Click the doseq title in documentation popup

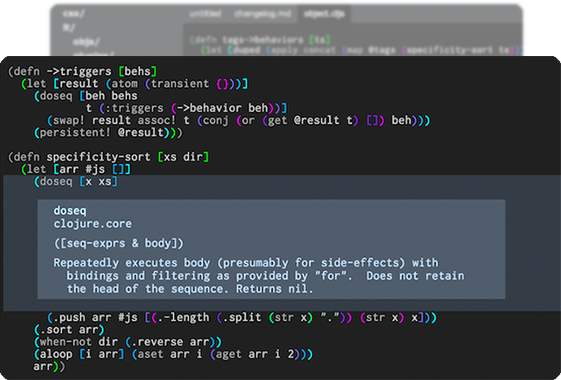(x=70, y=210)
